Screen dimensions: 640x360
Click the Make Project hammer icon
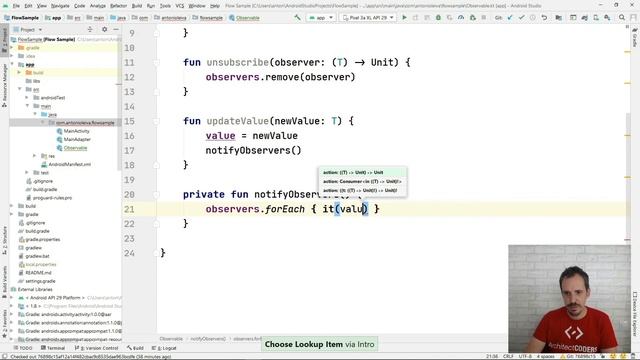297,18
